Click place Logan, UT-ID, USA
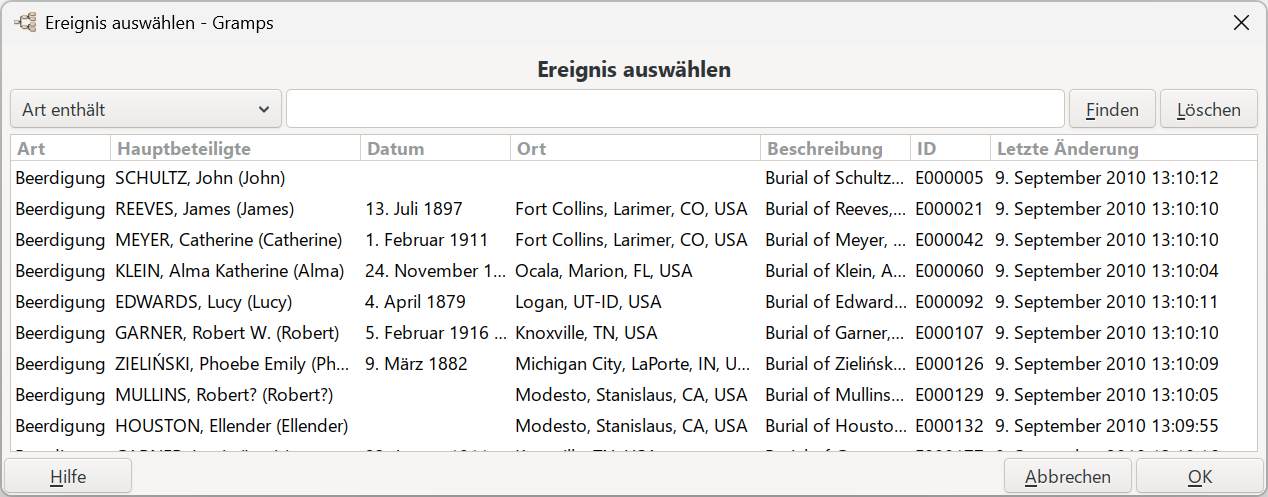This screenshot has height=497, width=1268. [x=588, y=302]
